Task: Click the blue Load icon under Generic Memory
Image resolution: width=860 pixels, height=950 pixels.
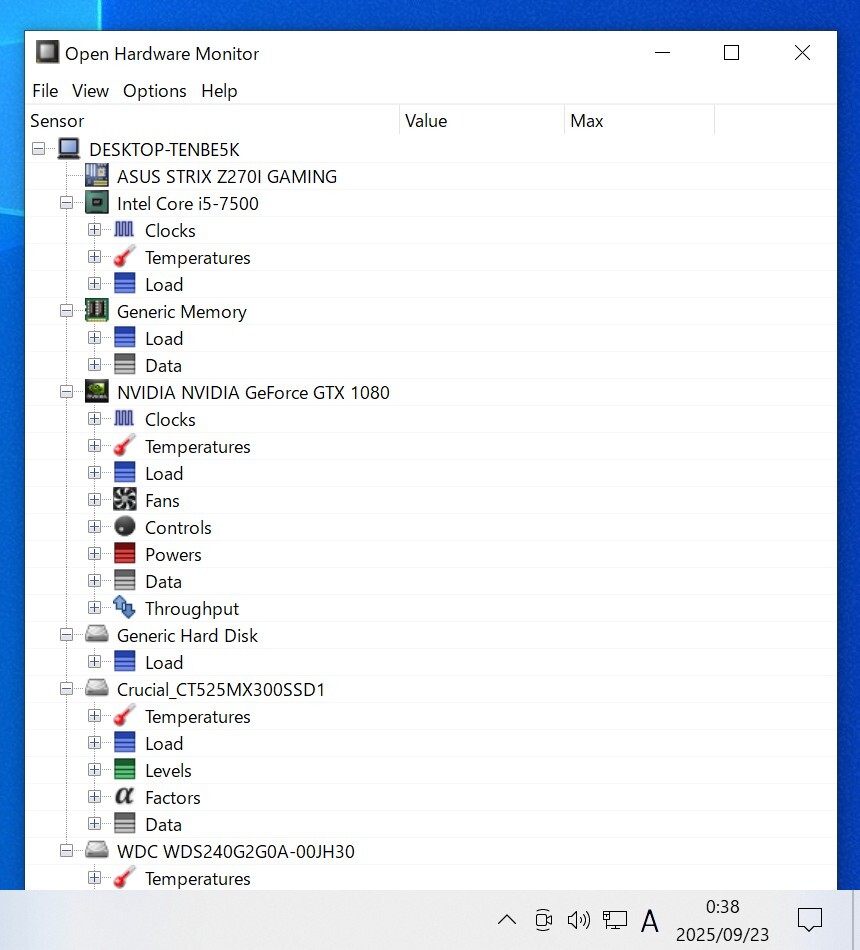Action: (124, 337)
